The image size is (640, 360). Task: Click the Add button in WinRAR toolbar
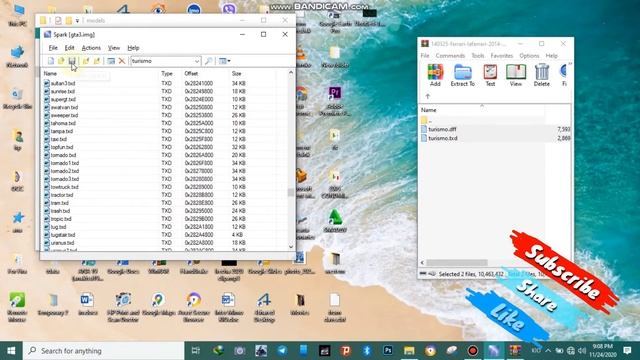pos(435,75)
